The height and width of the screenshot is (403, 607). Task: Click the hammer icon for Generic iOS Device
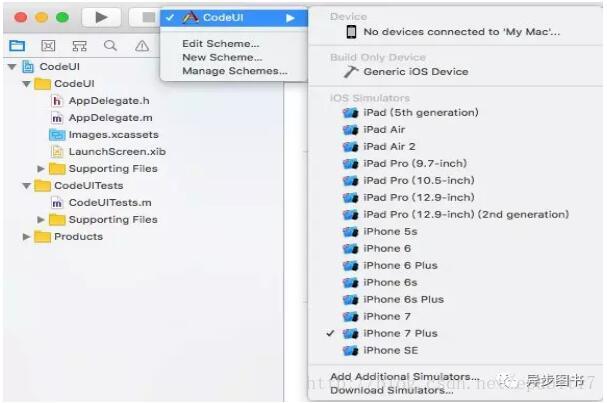pos(351,72)
